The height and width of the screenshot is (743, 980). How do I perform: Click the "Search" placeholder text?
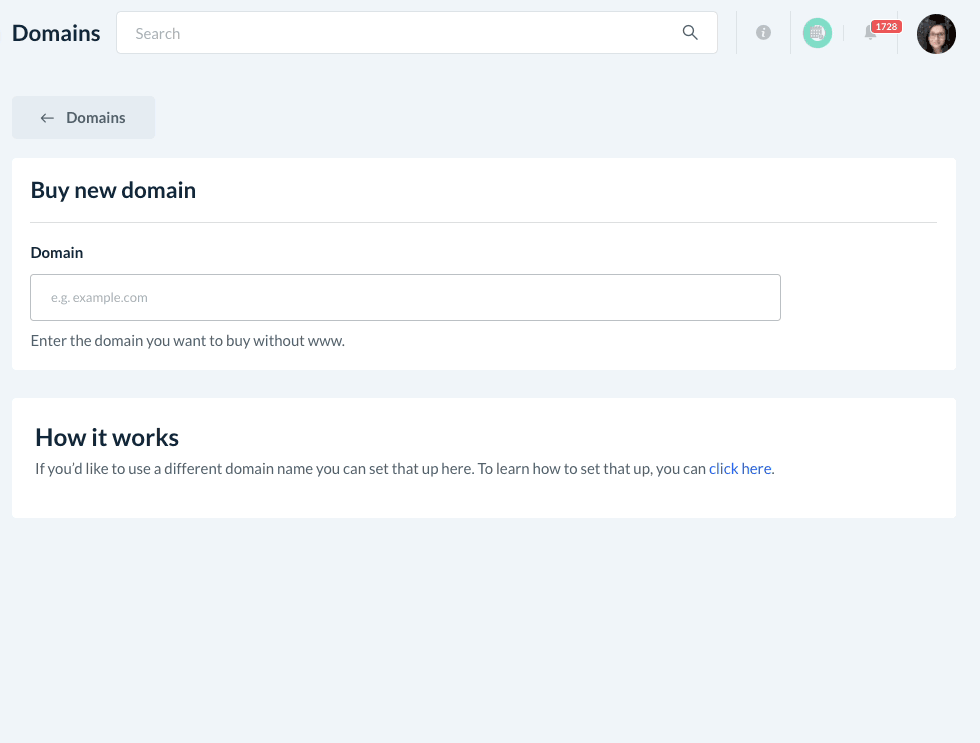pos(158,34)
